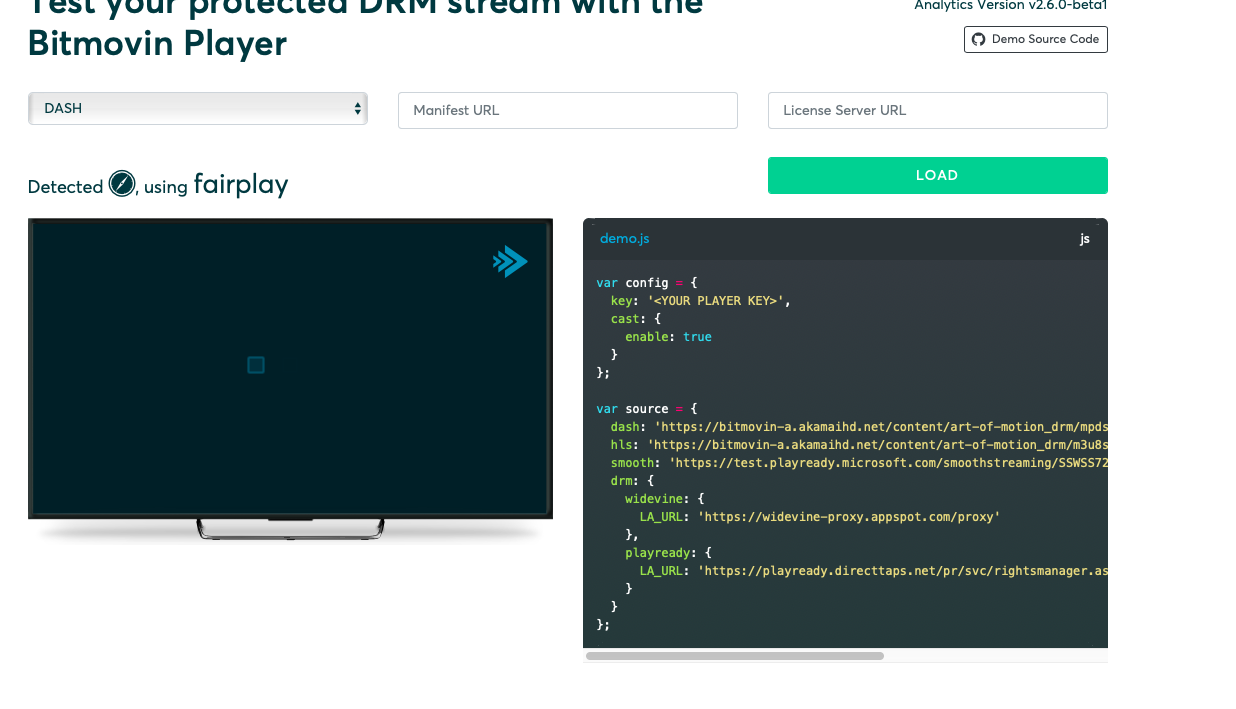This screenshot has width=1236, height=709.
Task: Click the 'drm: {' line in code
Action: tap(632, 481)
